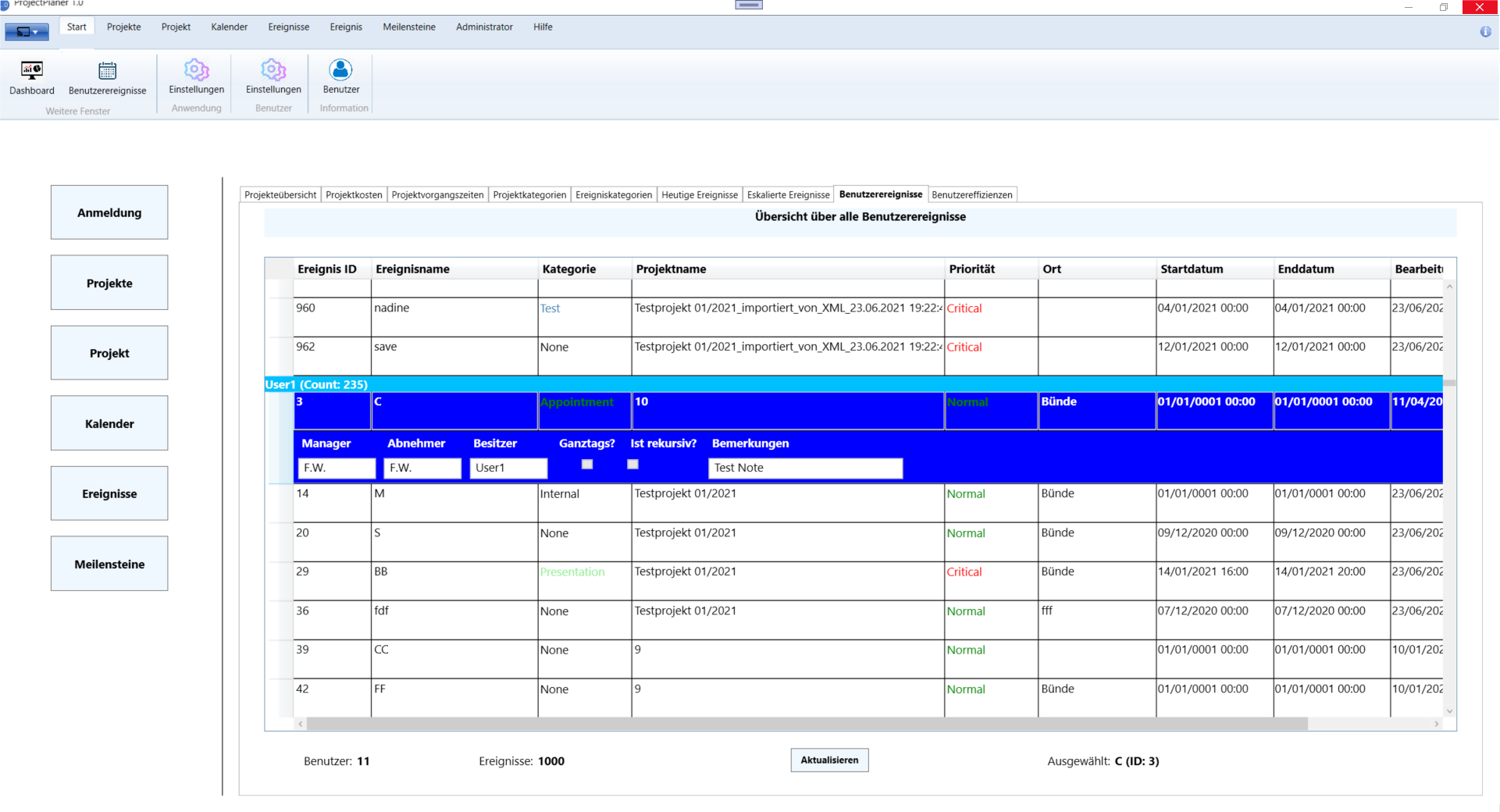The height and width of the screenshot is (812, 1500).
Task: Click the Ereignisse sidebar button
Action: tap(109, 493)
